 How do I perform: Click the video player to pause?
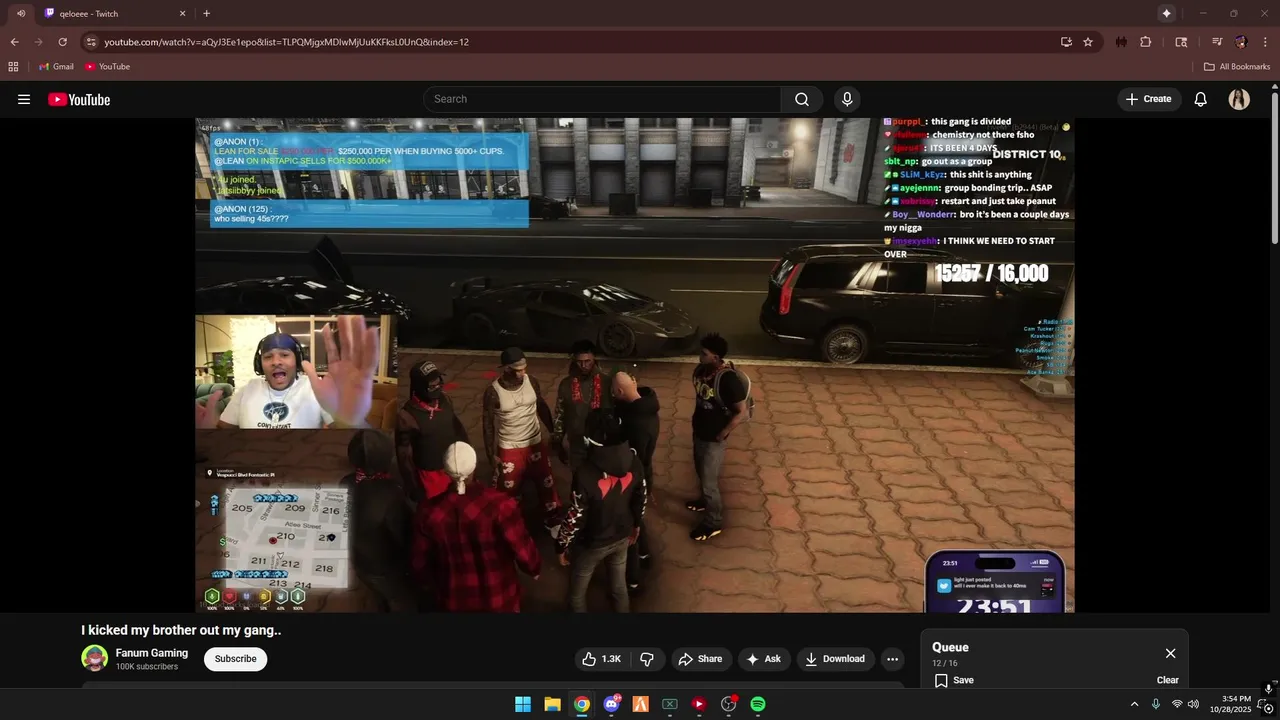pyautogui.click(x=635, y=365)
